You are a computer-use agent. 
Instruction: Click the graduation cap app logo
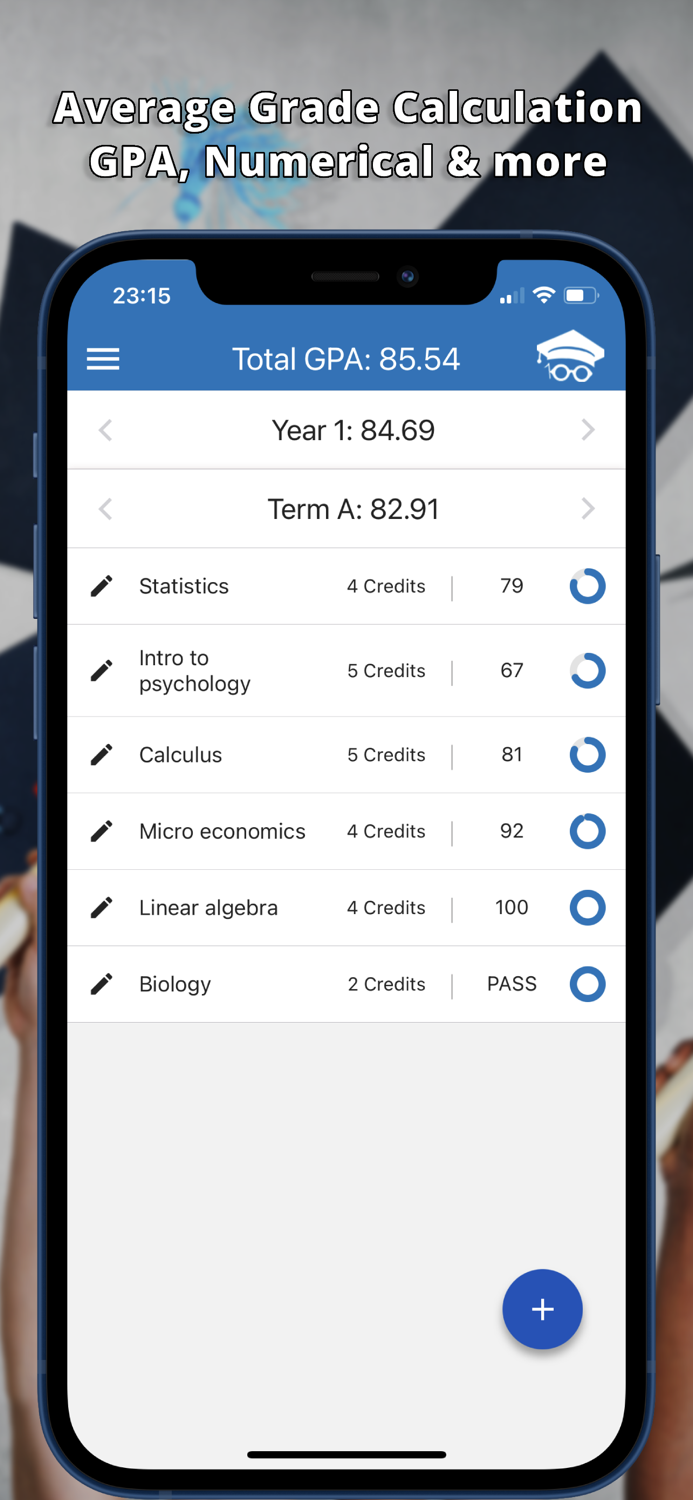569,358
